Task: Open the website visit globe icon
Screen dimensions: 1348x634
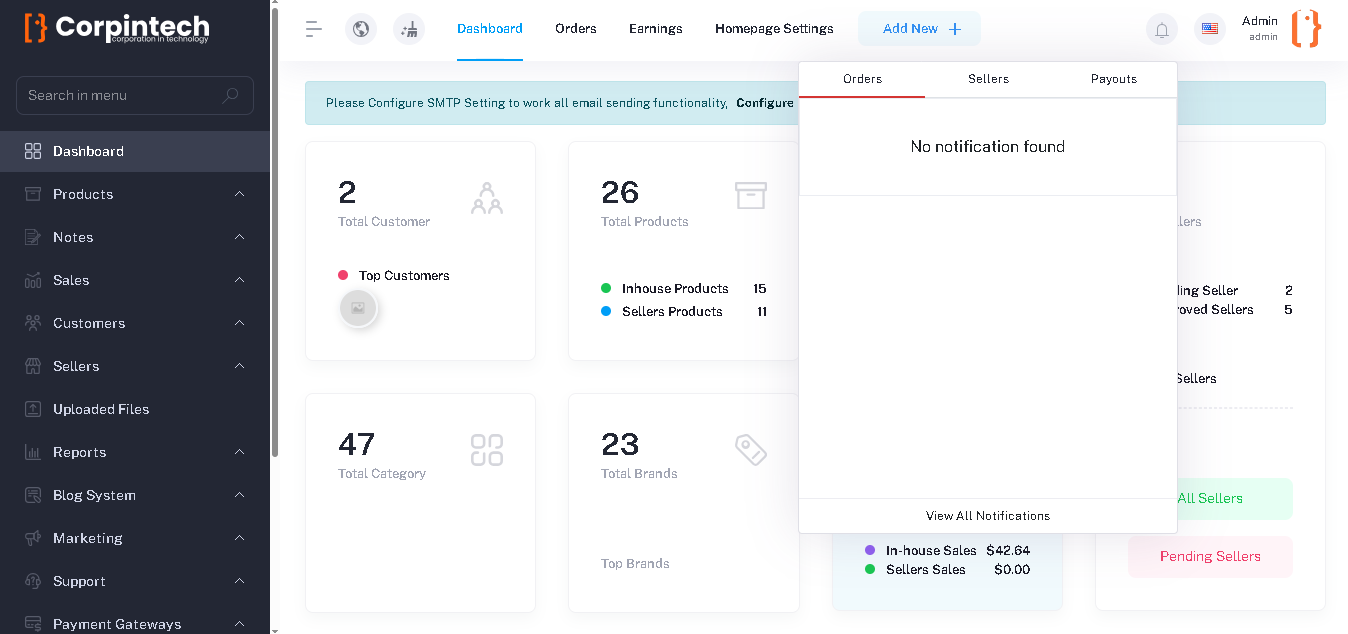Action: 360,28
